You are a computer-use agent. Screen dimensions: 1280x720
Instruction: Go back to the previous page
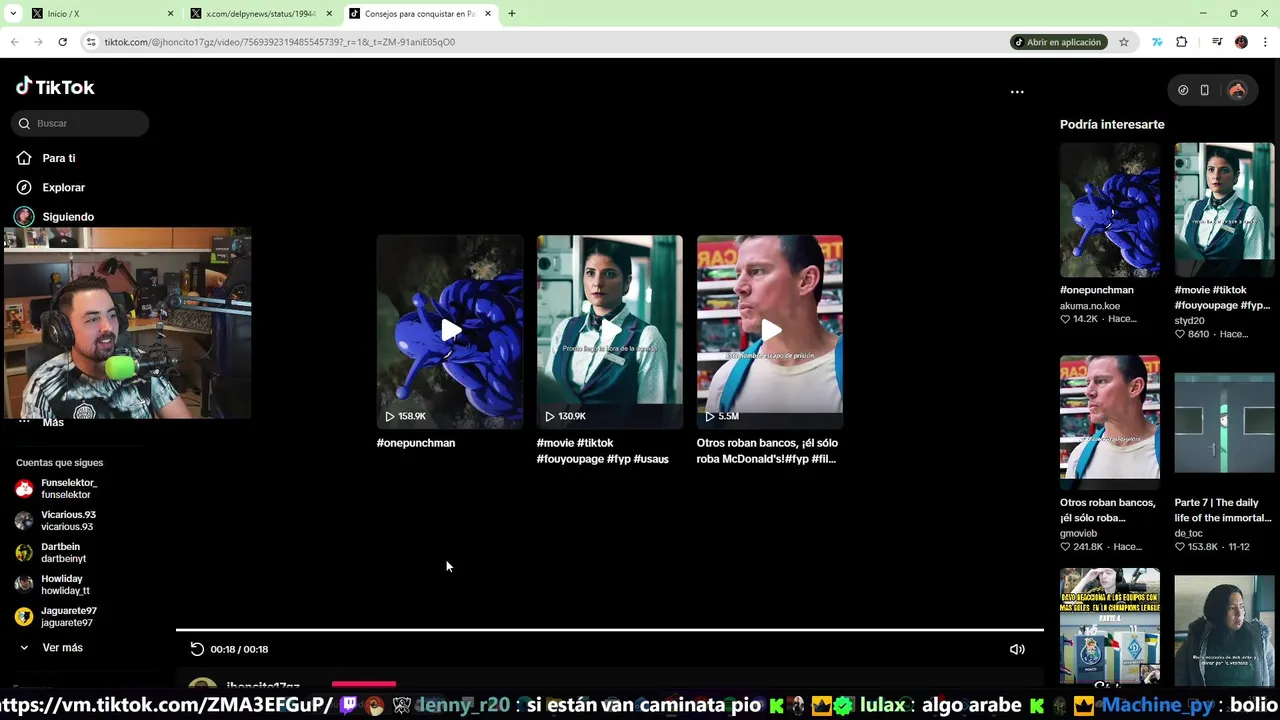15,42
